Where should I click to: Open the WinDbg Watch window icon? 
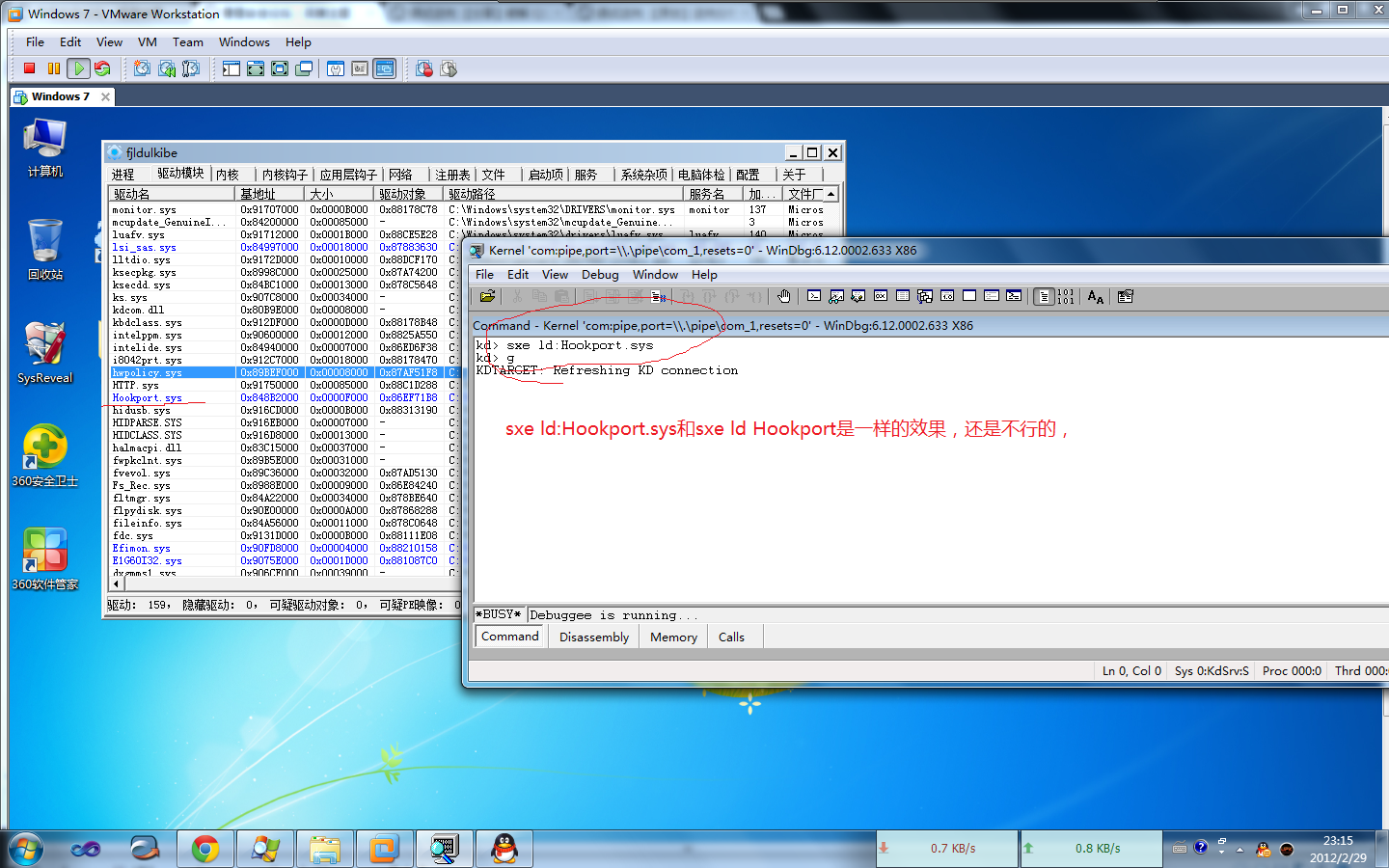[836, 296]
